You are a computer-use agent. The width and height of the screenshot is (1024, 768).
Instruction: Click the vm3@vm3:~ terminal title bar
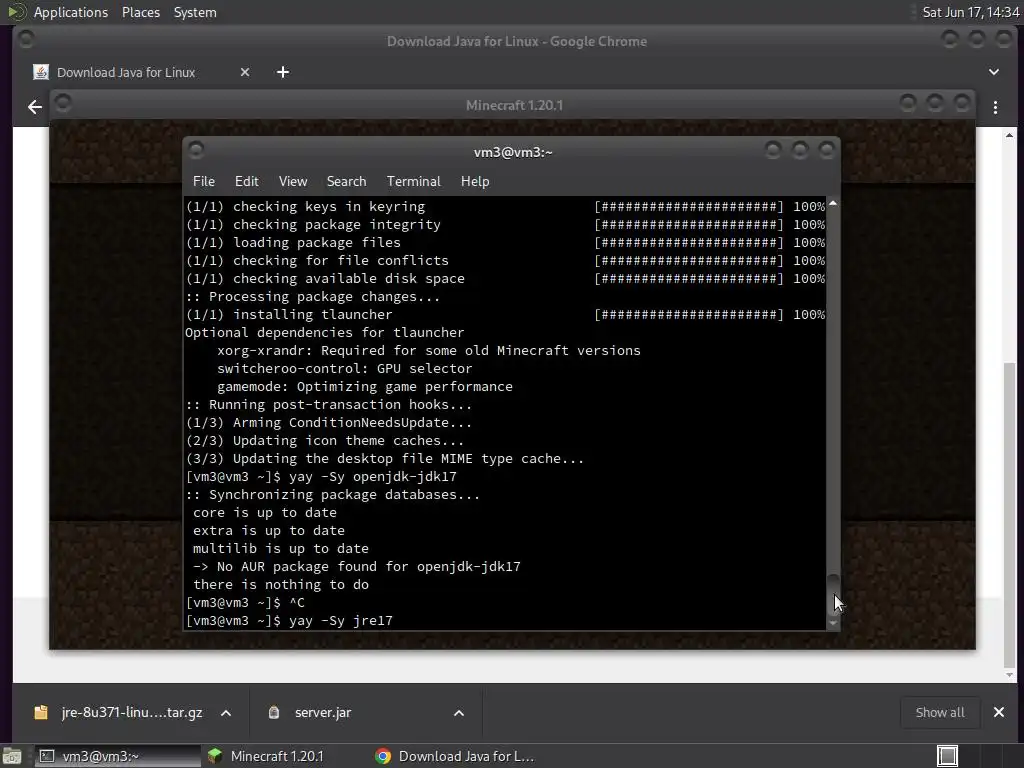coord(513,152)
